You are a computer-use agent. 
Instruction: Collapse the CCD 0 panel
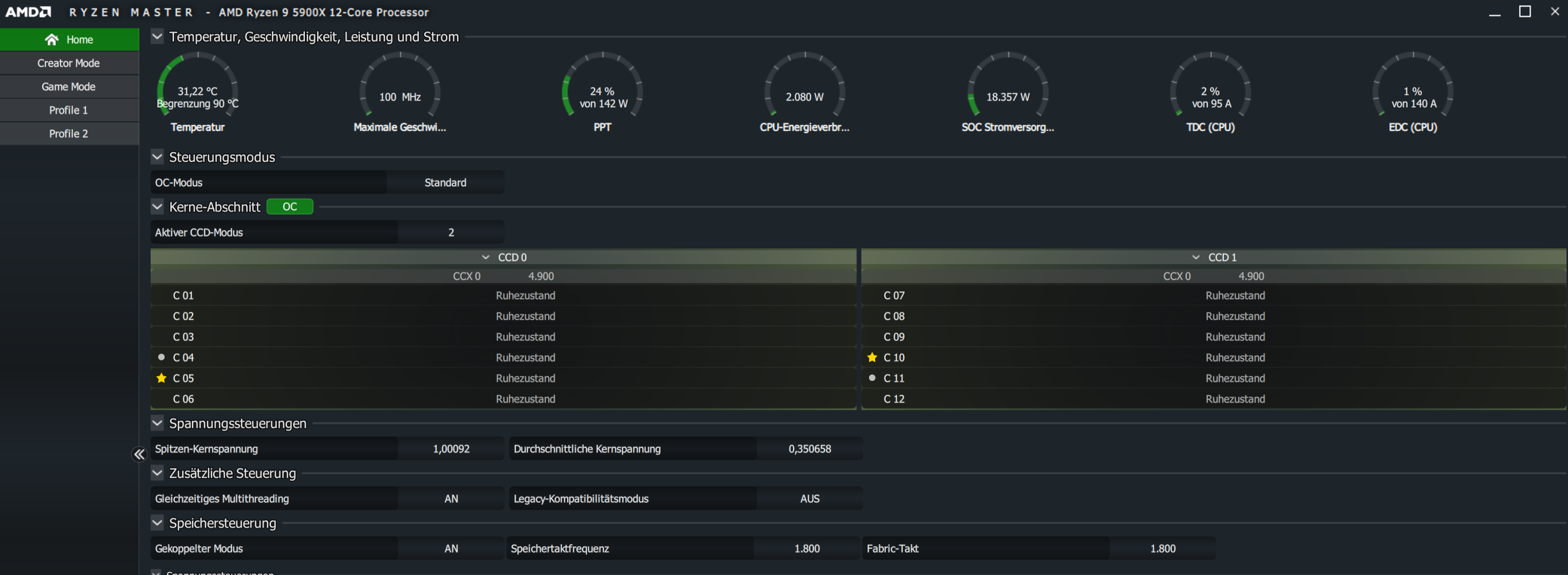pos(486,257)
